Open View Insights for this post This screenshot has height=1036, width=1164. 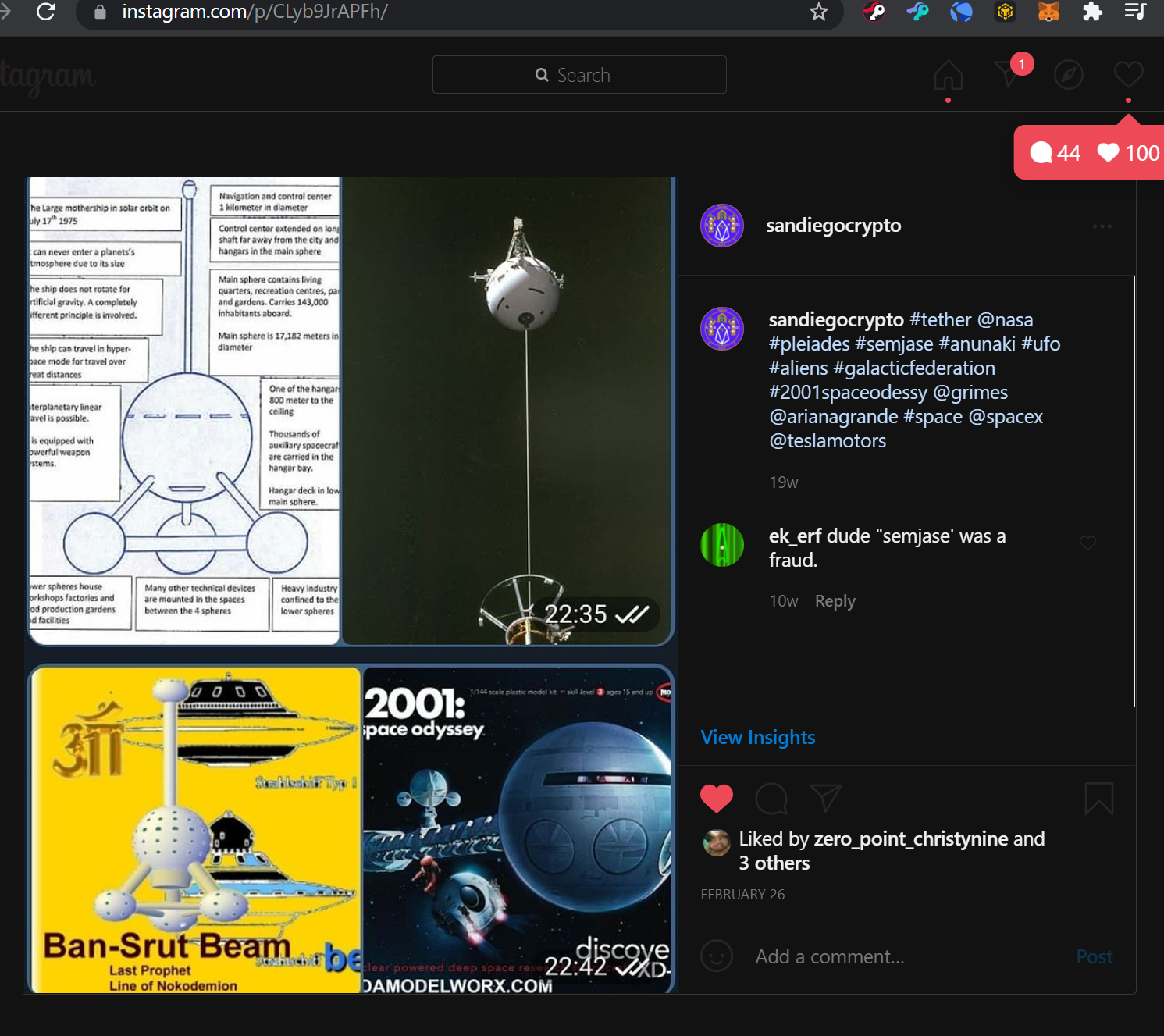click(x=758, y=738)
